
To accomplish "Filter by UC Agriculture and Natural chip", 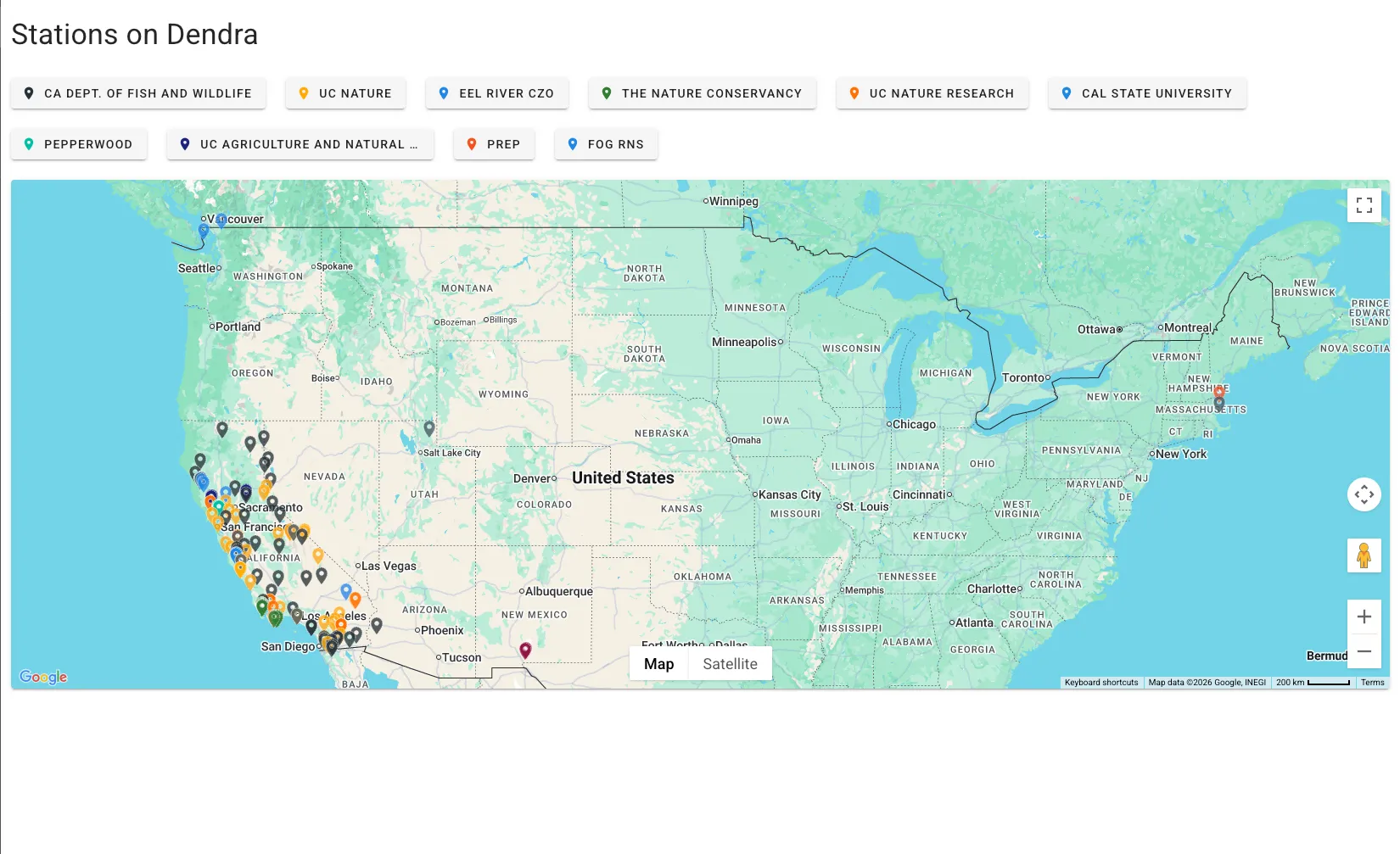I will pyautogui.click(x=300, y=144).
